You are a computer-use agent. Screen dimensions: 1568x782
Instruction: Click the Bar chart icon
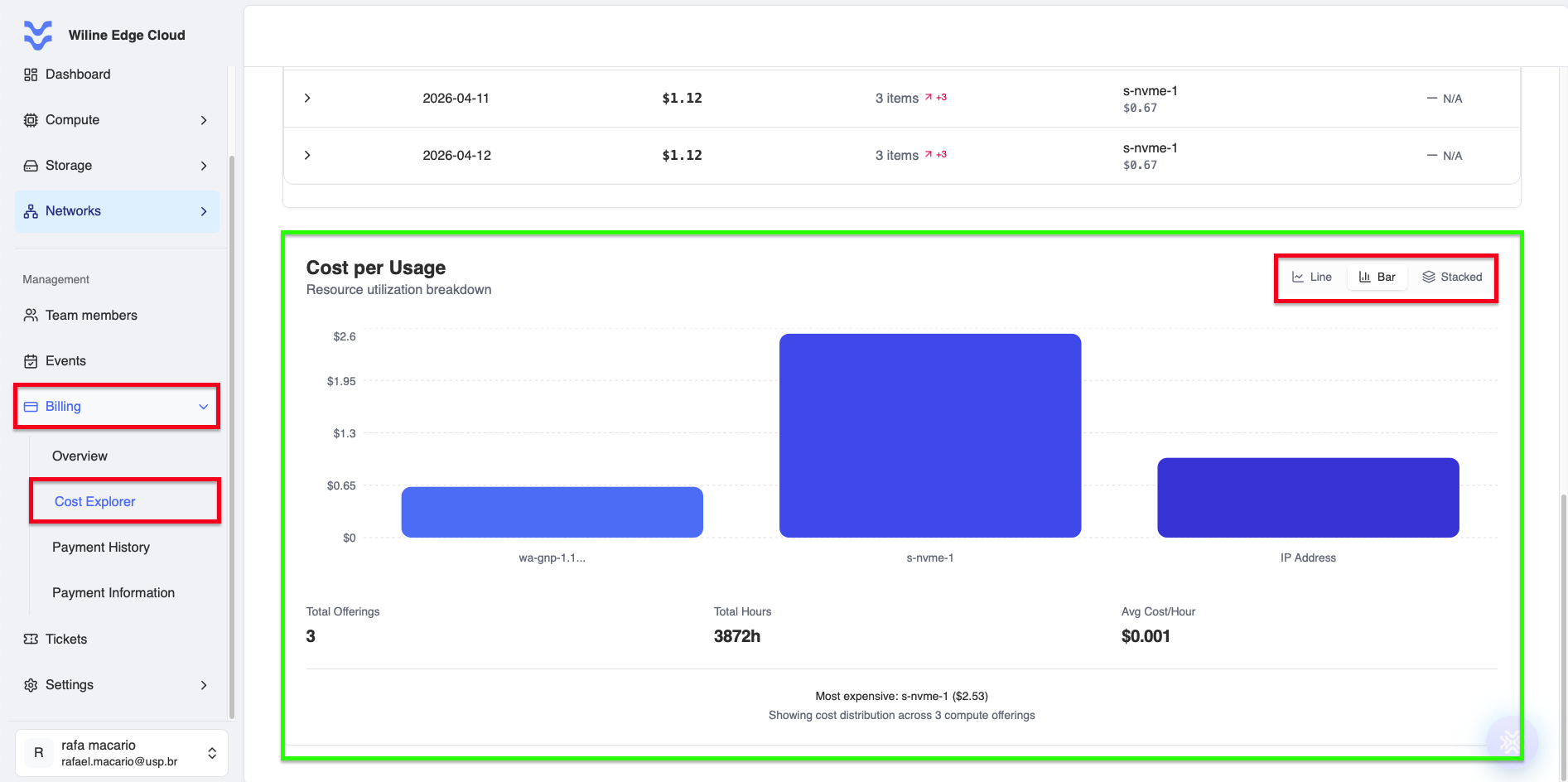pyautogui.click(x=1365, y=278)
